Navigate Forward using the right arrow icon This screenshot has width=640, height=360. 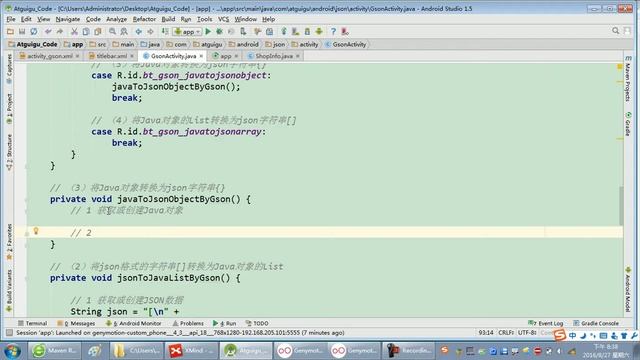[x=150, y=31]
